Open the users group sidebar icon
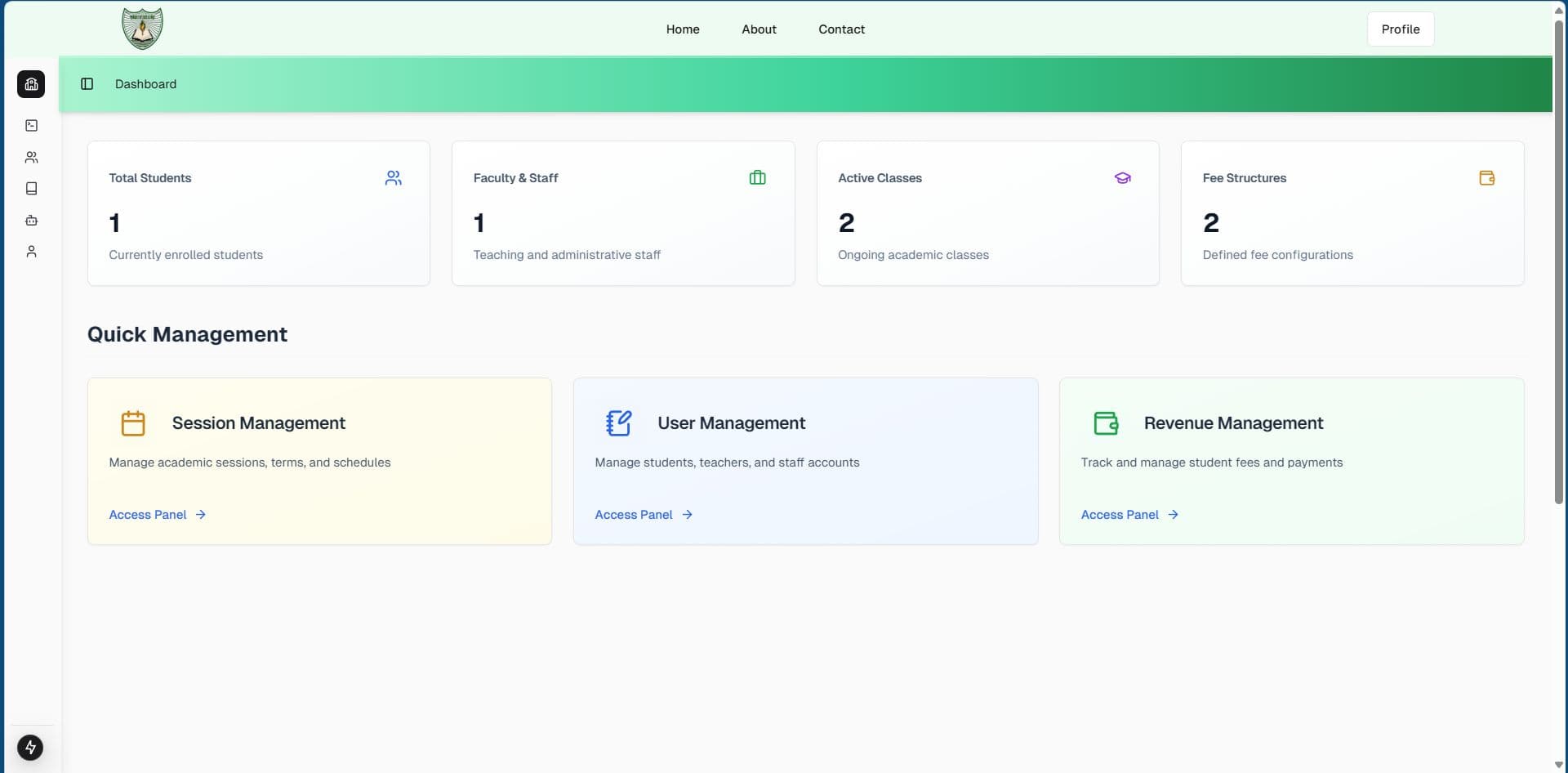The height and width of the screenshot is (773, 1568). tap(31, 157)
